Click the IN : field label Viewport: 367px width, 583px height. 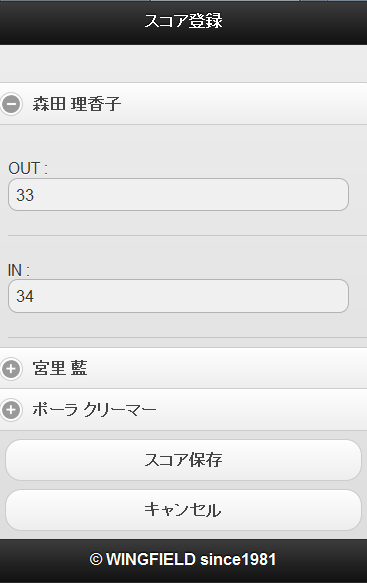[x=19, y=270]
